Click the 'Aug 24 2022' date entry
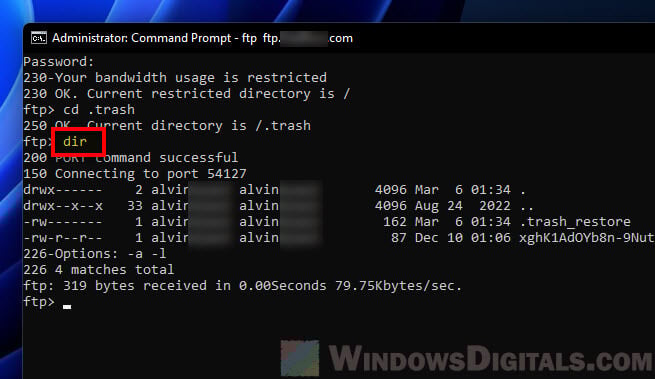Viewport: 655px width, 379px height. 462,206
